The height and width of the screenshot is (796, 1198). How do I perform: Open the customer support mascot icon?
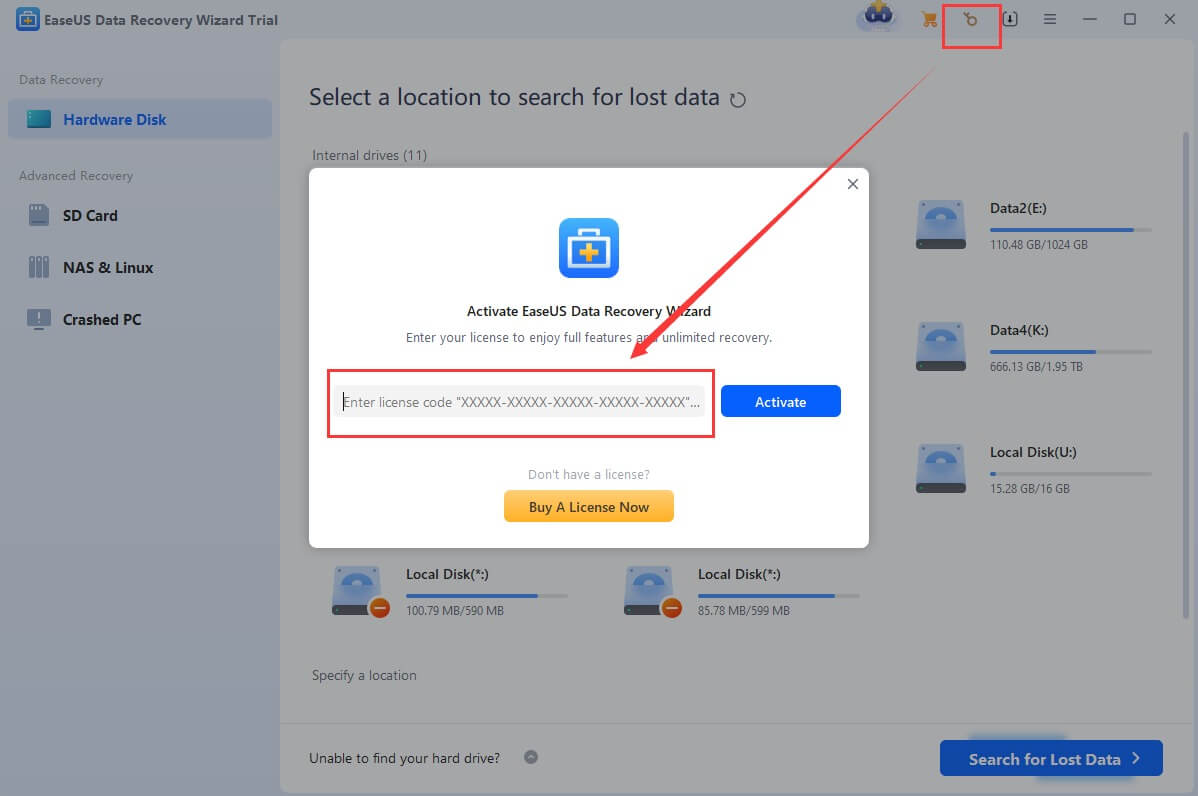pos(876,18)
